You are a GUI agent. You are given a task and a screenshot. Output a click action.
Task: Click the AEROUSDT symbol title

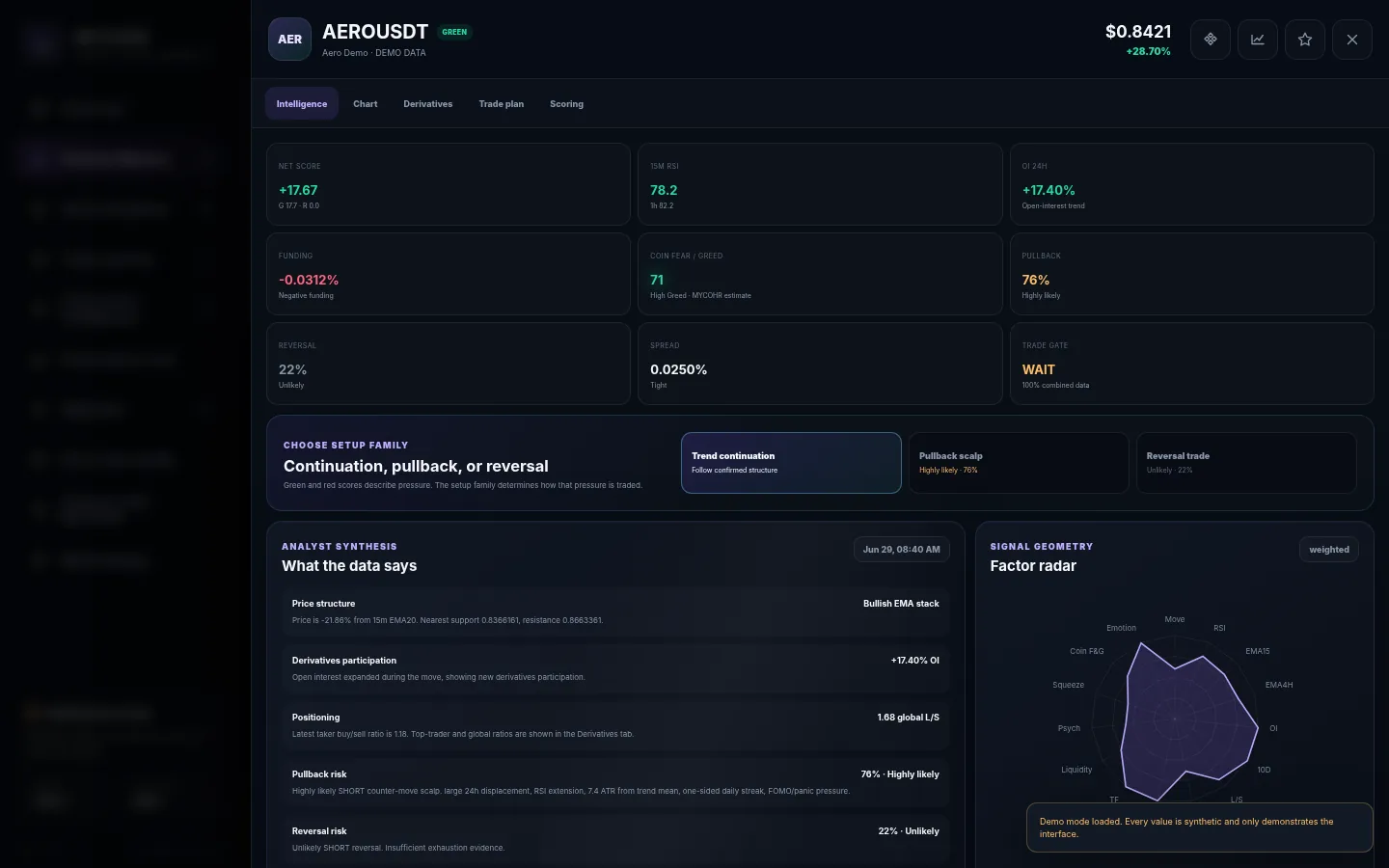coord(375,32)
